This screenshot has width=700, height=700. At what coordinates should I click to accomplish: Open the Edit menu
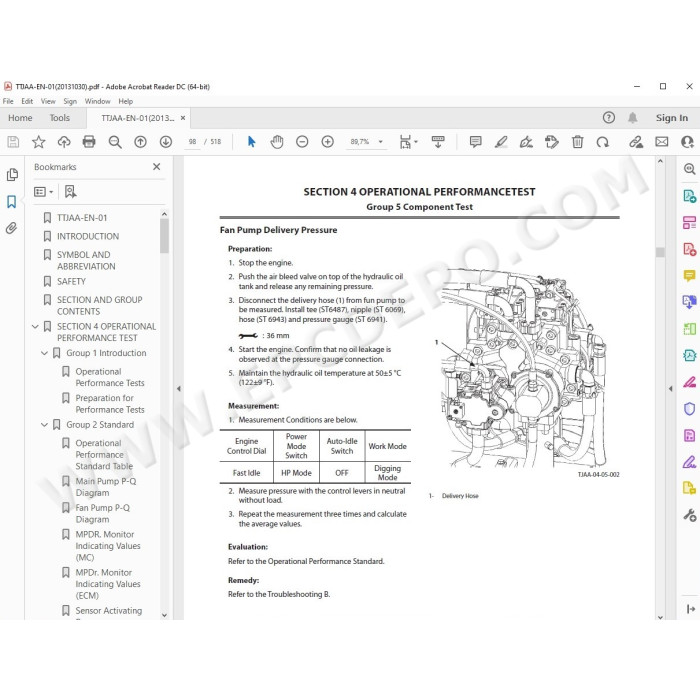click(27, 101)
